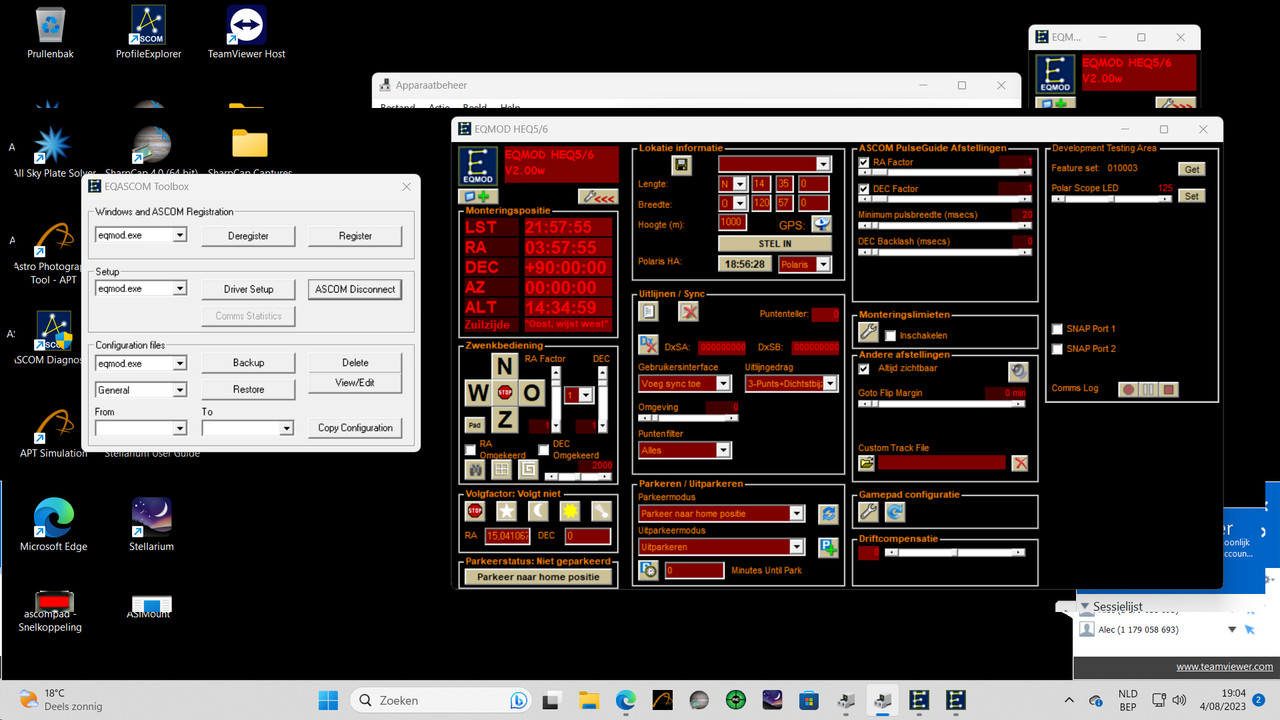Slew west with the W button
Image resolution: width=1280 pixels, height=720 pixels.
click(478, 392)
